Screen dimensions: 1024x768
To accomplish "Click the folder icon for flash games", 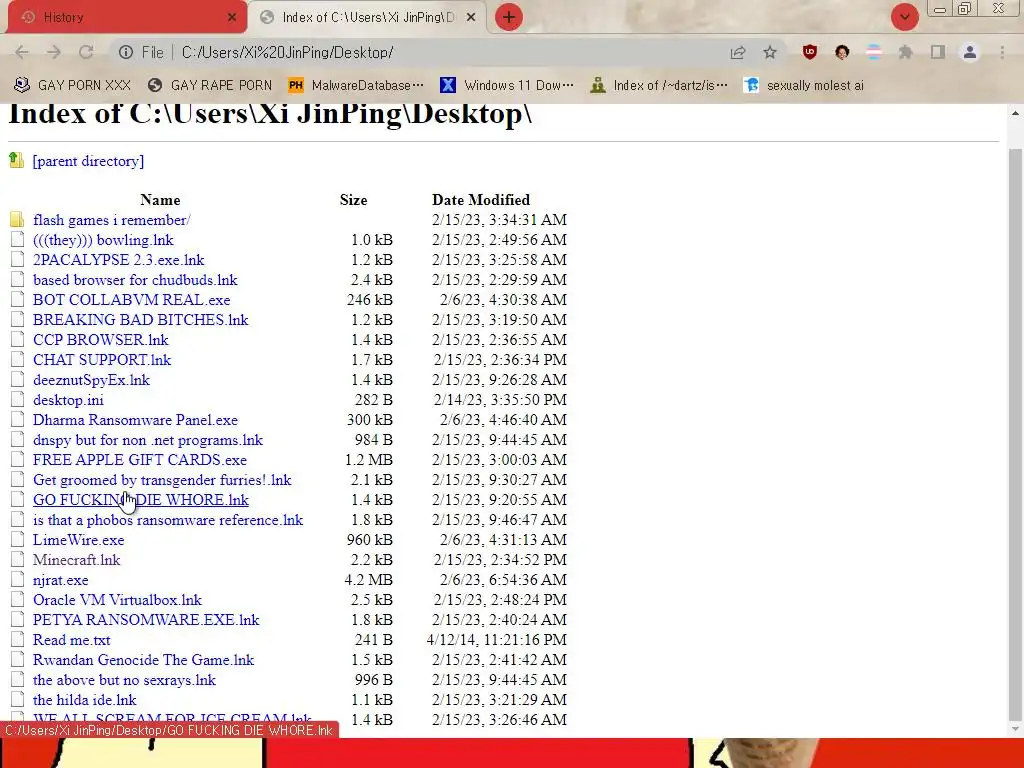I will tap(17, 219).
